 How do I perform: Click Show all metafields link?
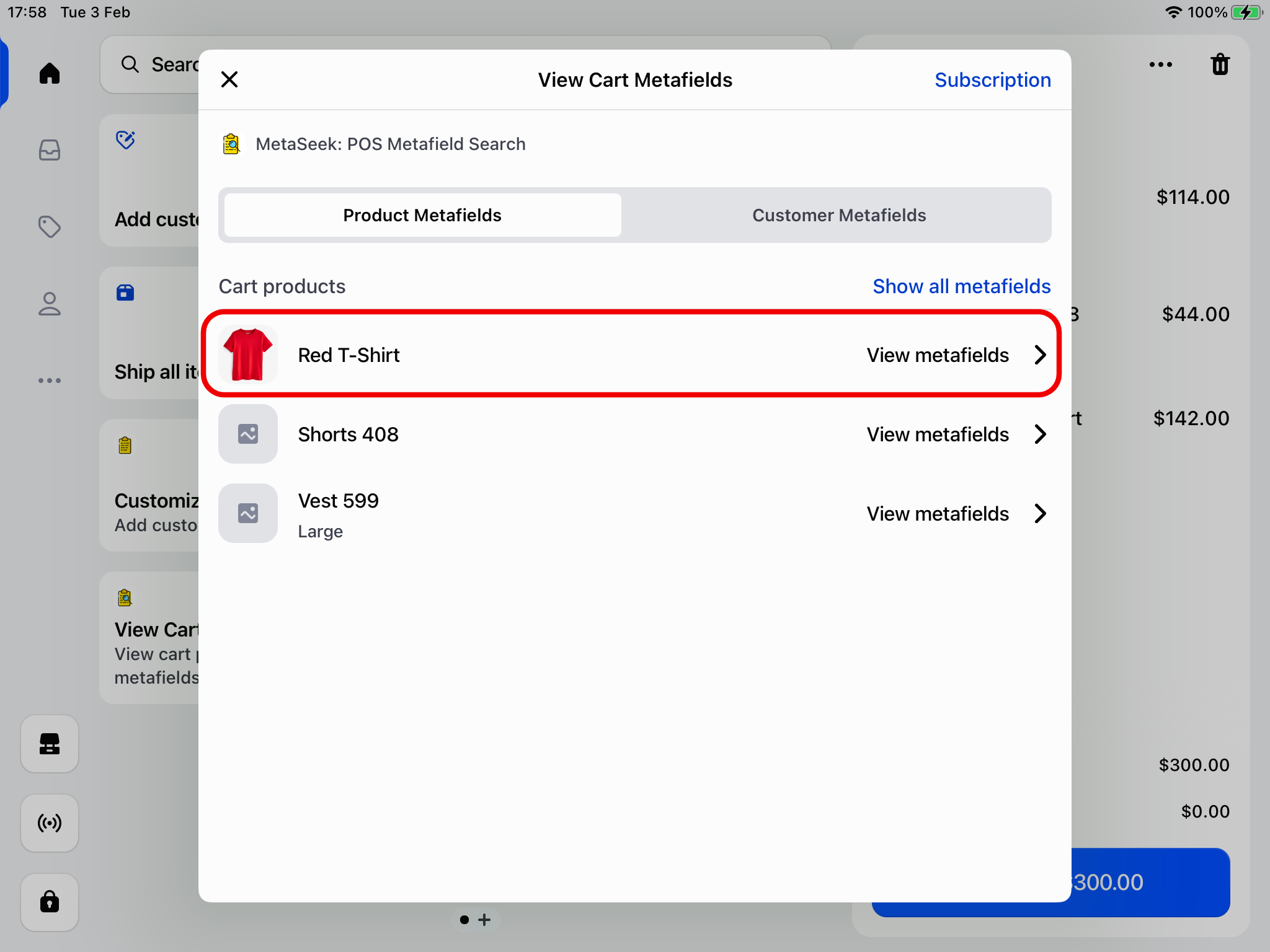pyautogui.click(x=961, y=286)
